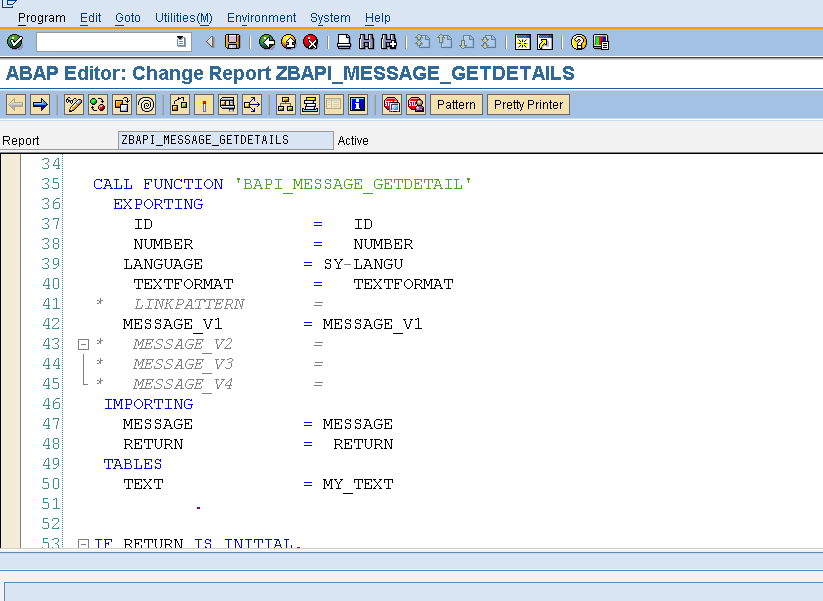Open the Utilities(M) menu
Screen dimensions: 823x601
tap(183, 17)
